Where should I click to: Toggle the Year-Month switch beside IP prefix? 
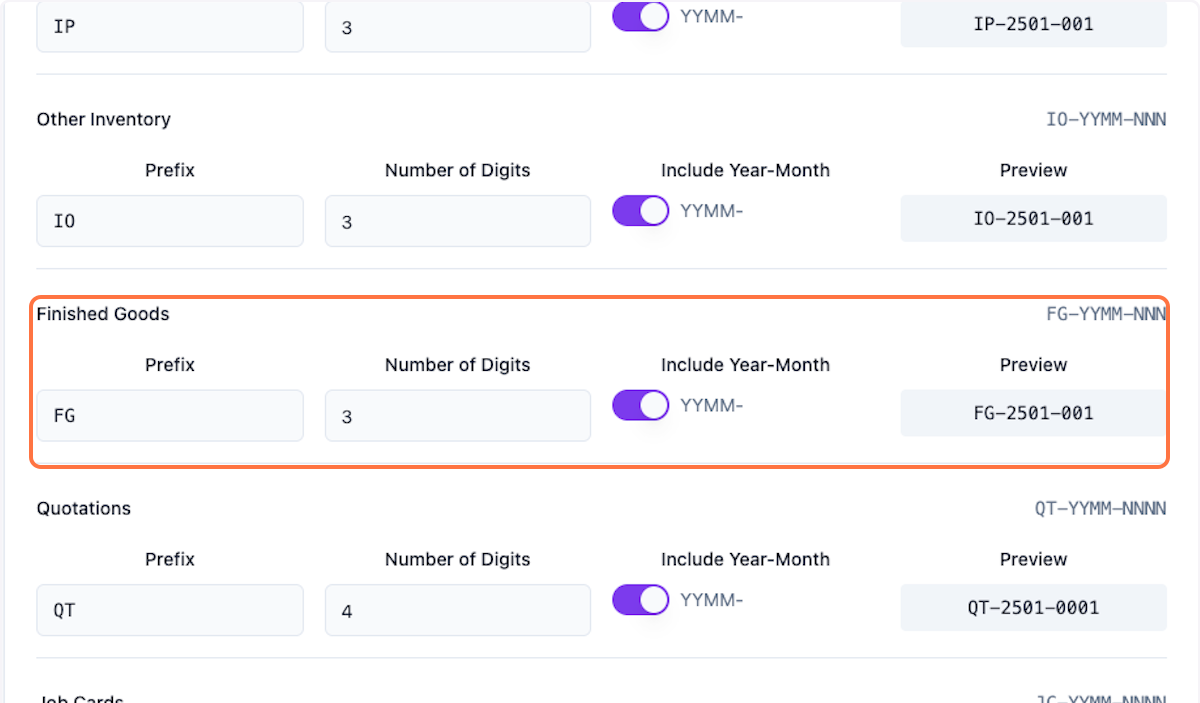click(x=640, y=16)
